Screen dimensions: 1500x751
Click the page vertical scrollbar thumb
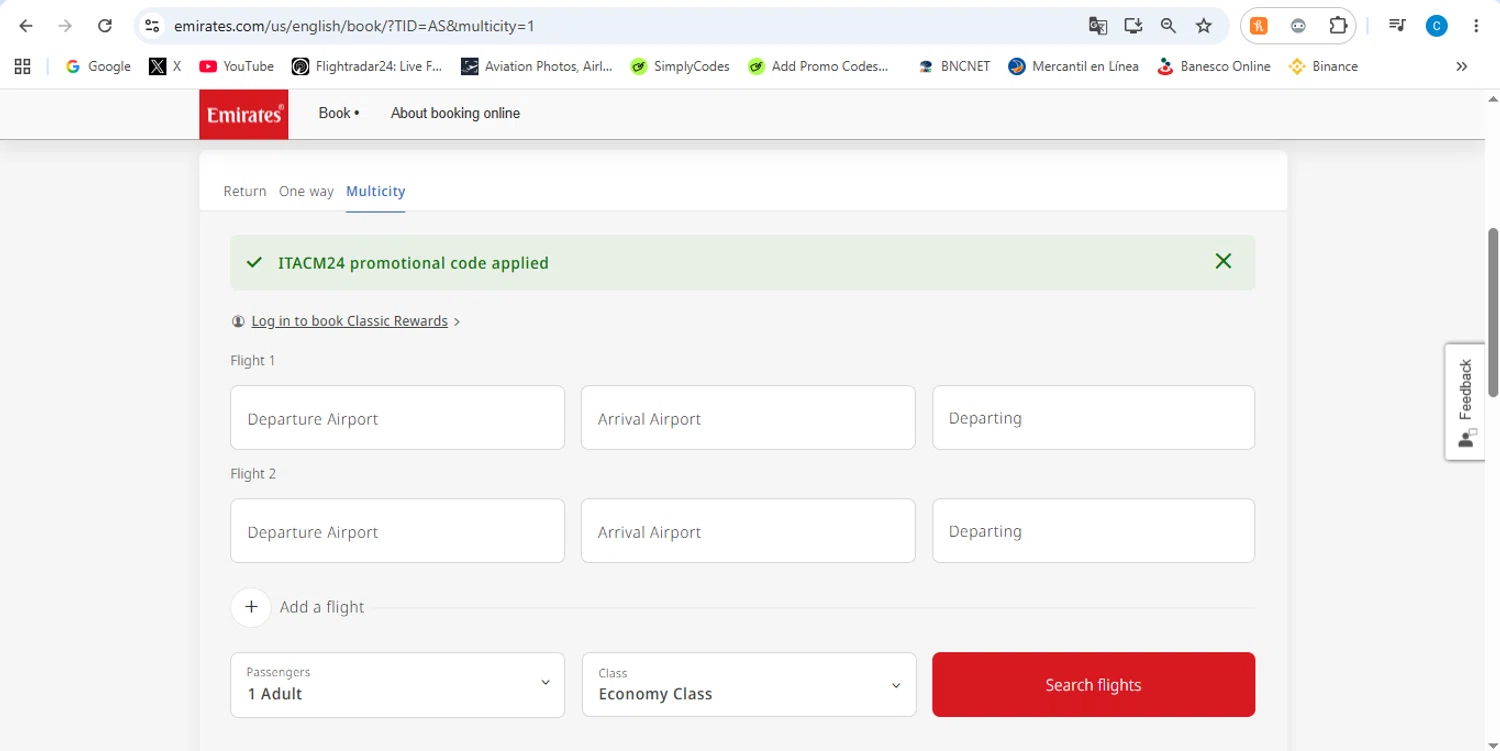[1493, 312]
